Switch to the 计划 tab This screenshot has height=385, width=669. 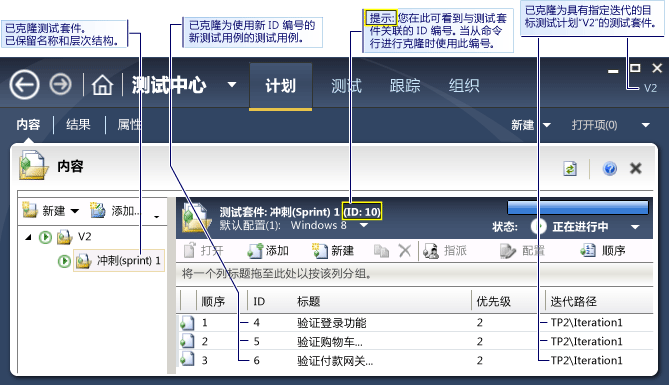[280, 86]
